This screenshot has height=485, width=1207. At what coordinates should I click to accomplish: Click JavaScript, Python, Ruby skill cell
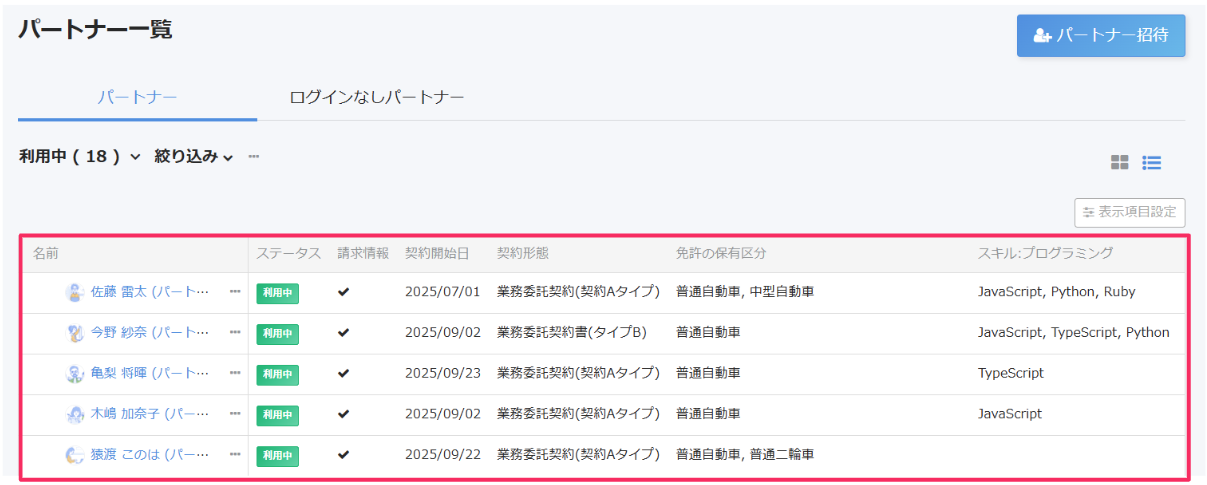coord(1057,292)
